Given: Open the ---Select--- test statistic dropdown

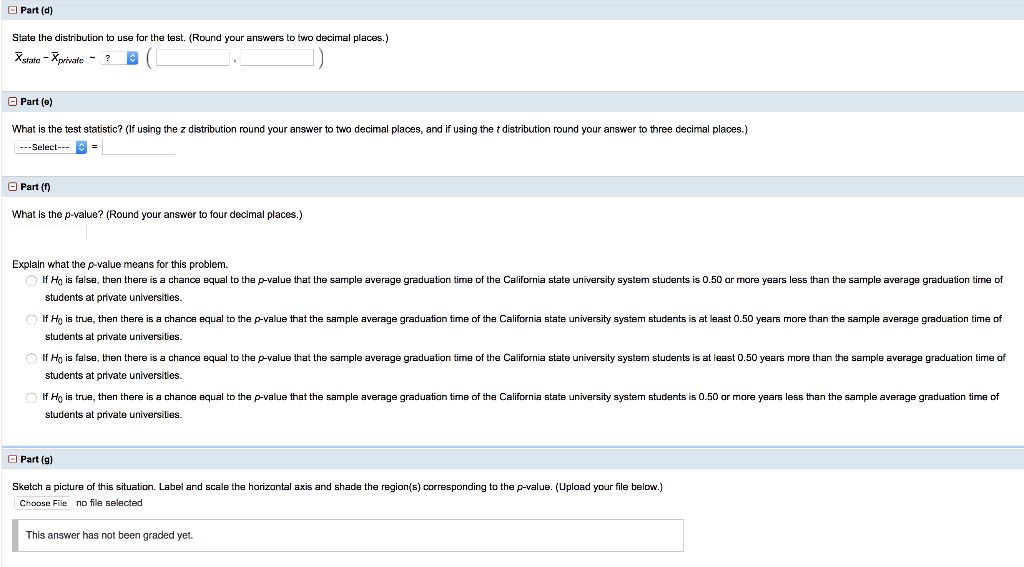Looking at the screenshot, I should click(x=50, y=147).
